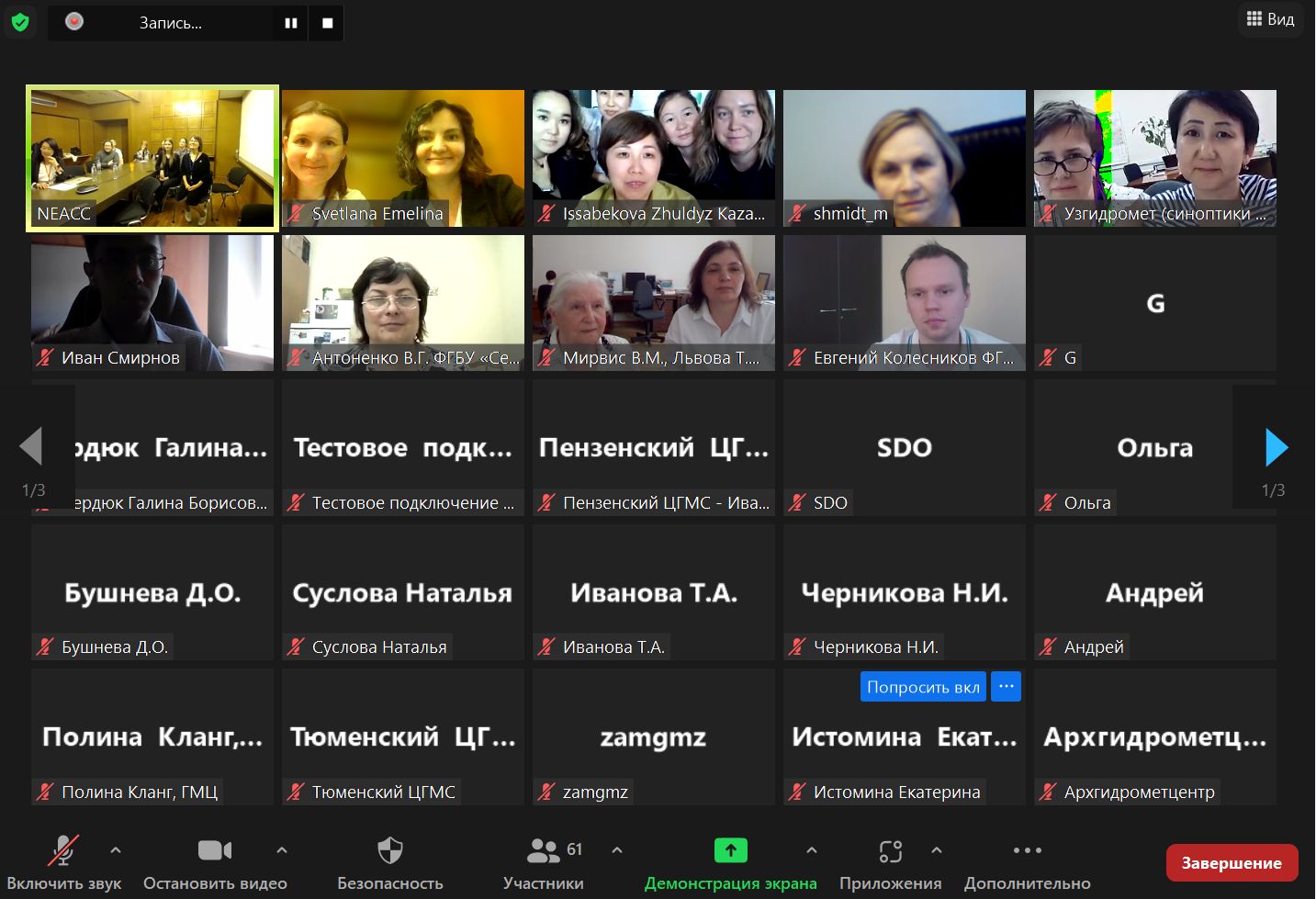This screenshot has height=899, width=1316.
Task: Select Узгидромет video tile
Action: click(1155, 158)
